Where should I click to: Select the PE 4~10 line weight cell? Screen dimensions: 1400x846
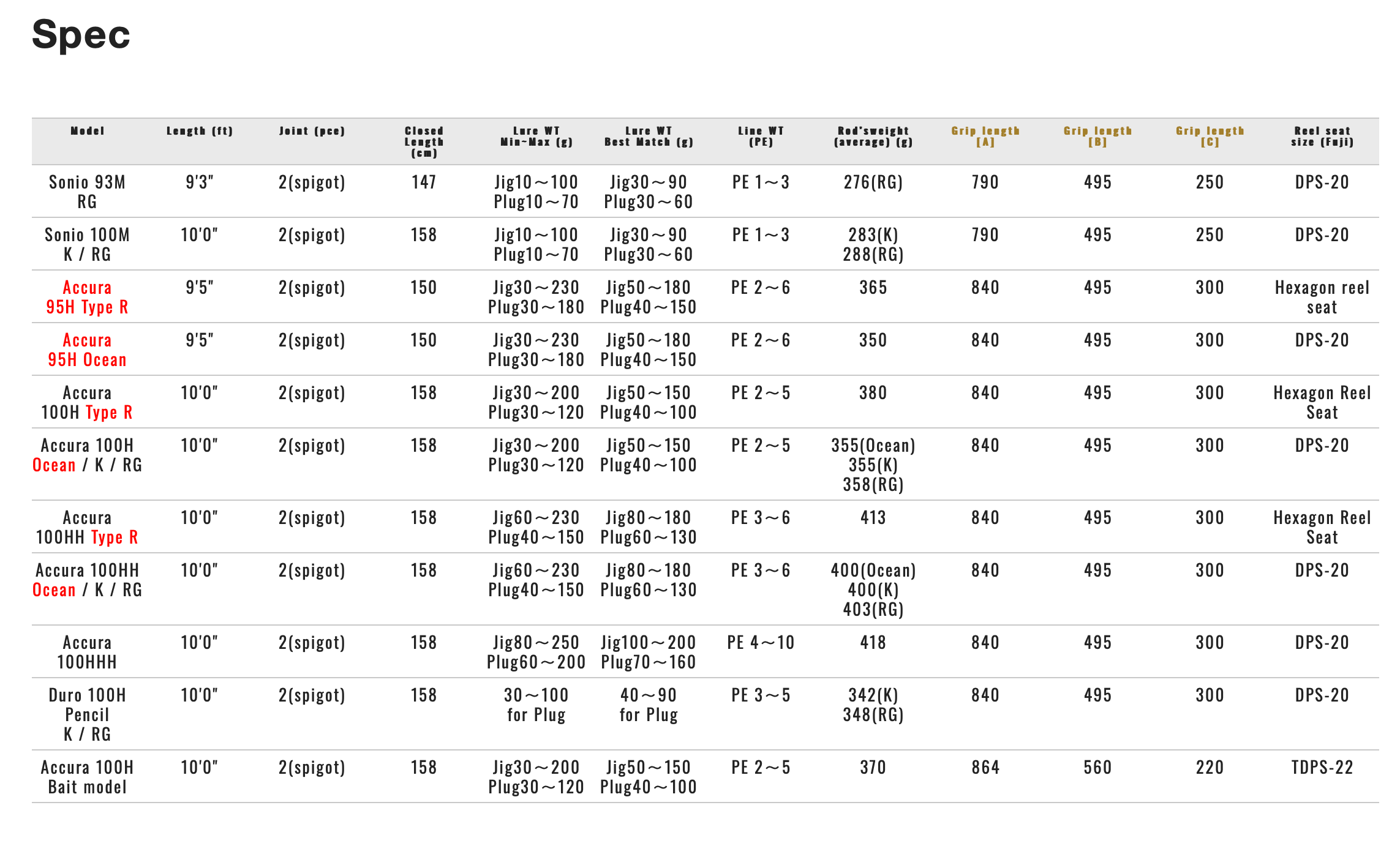[761, 642]
